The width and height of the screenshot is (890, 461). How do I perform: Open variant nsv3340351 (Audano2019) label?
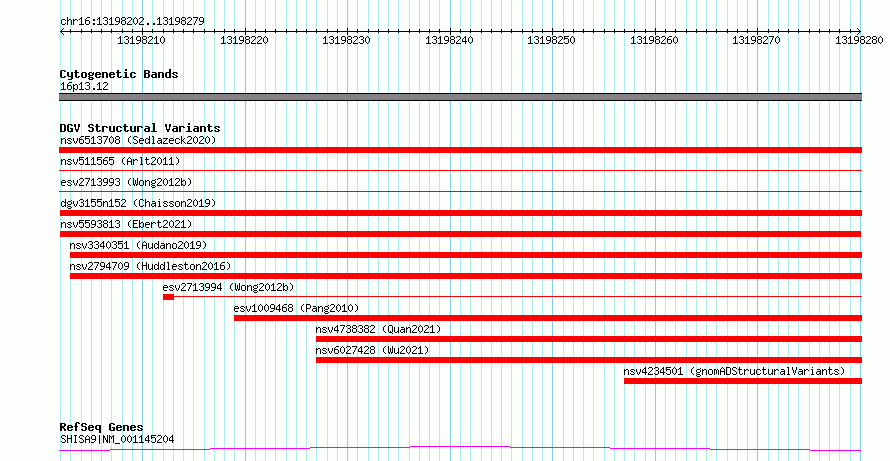(x=138, y=245)
